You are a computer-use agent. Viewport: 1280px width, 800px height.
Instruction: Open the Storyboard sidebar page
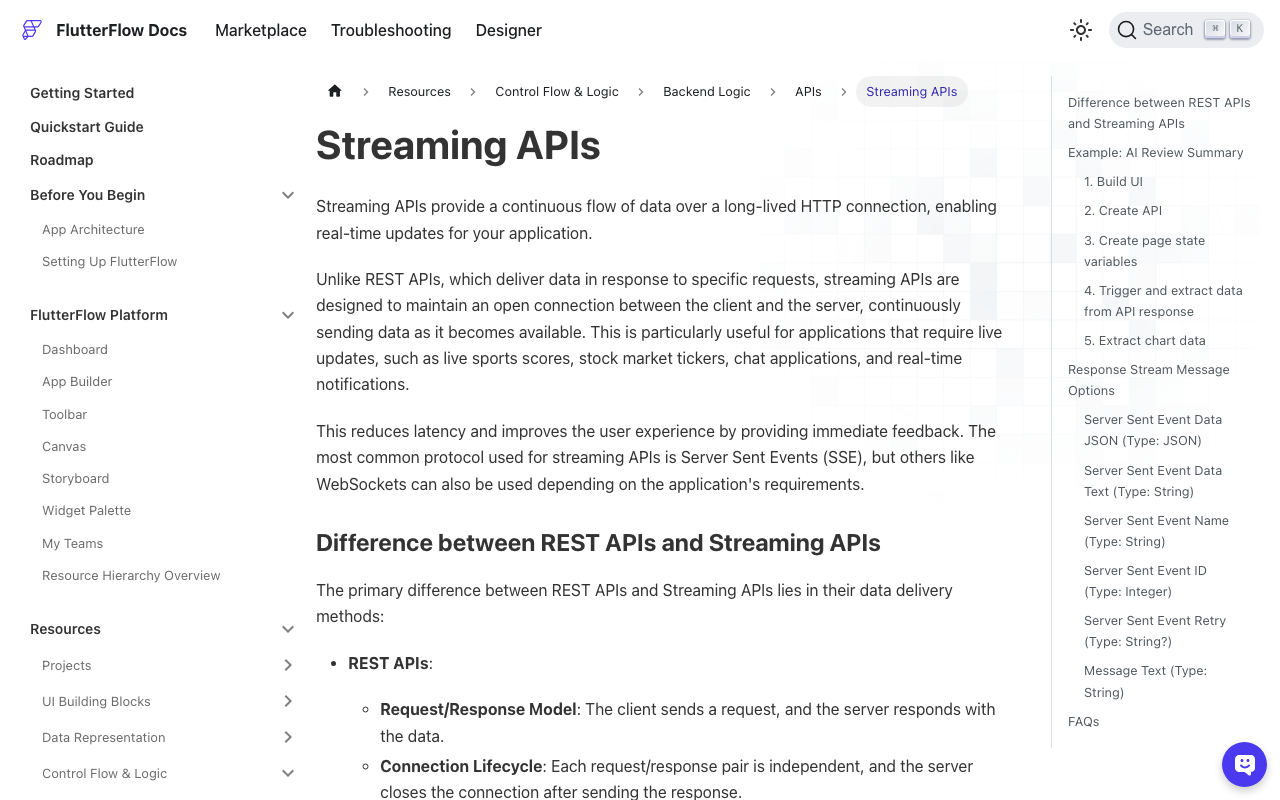[x=75, y=478]
